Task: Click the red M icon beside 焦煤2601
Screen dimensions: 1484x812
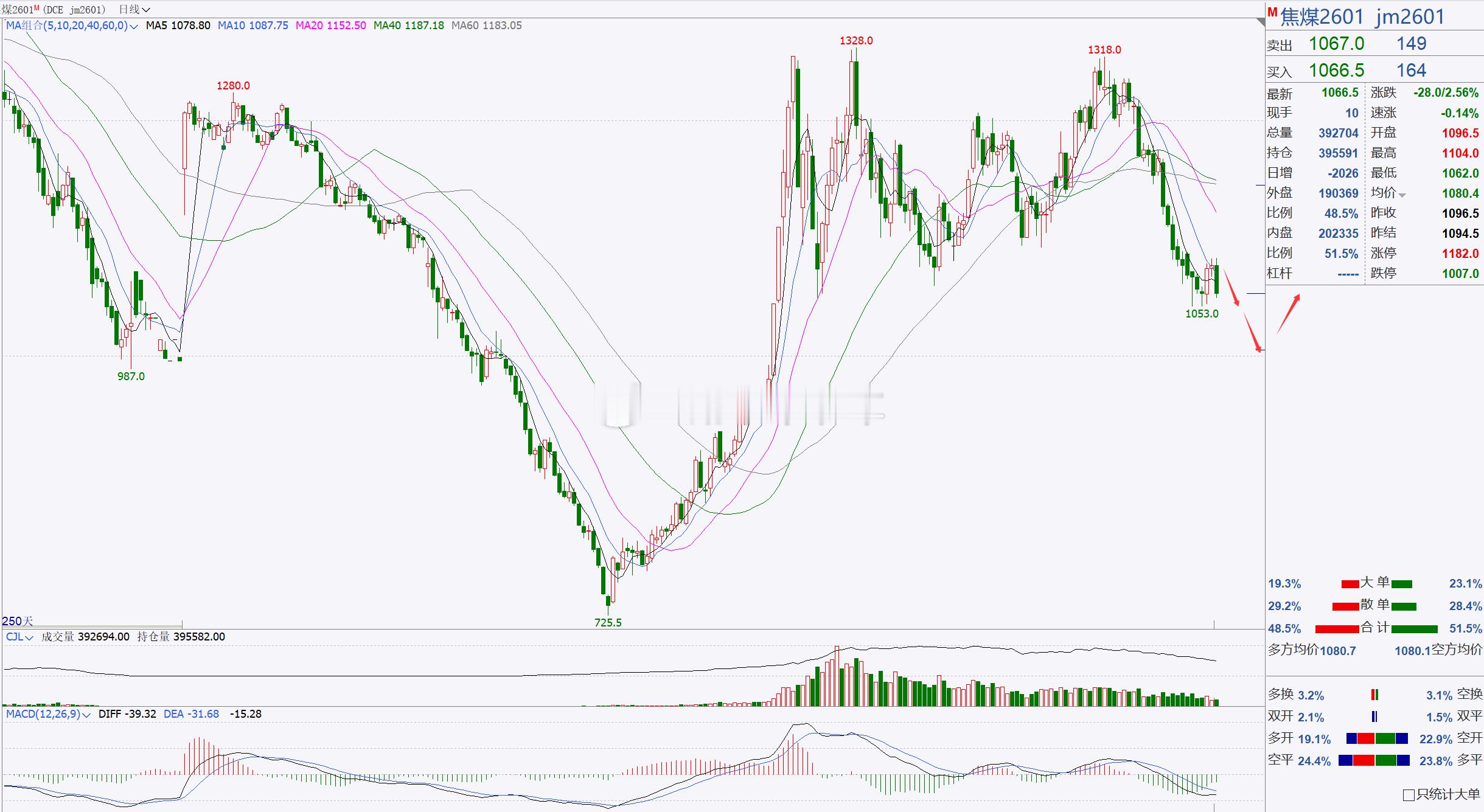Action: [1272, 13]
